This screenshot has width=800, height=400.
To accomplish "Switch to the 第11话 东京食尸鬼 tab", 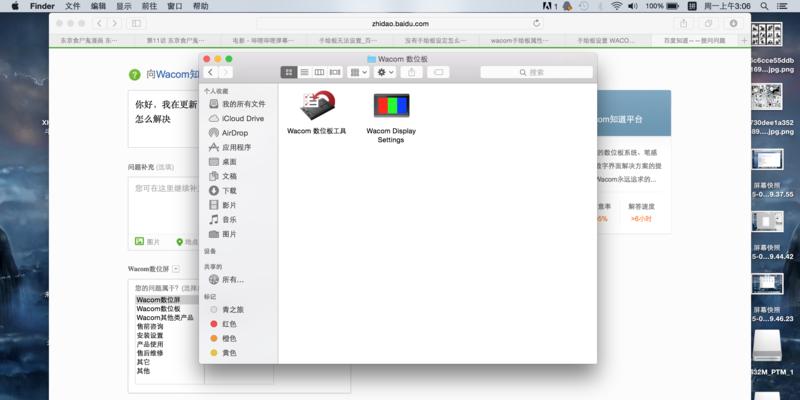I will point(176,40).
